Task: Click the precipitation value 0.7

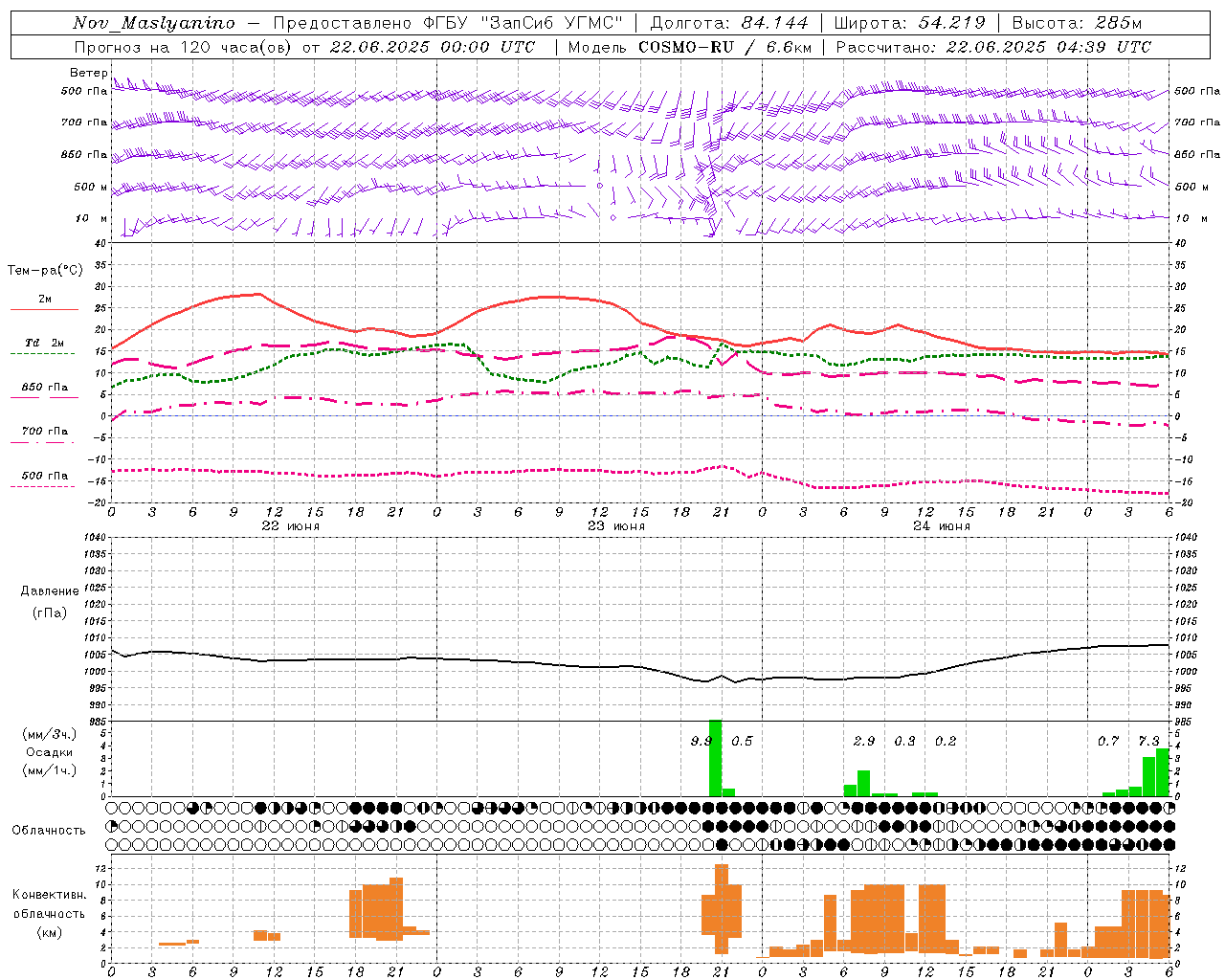Action: [1108, 742]
